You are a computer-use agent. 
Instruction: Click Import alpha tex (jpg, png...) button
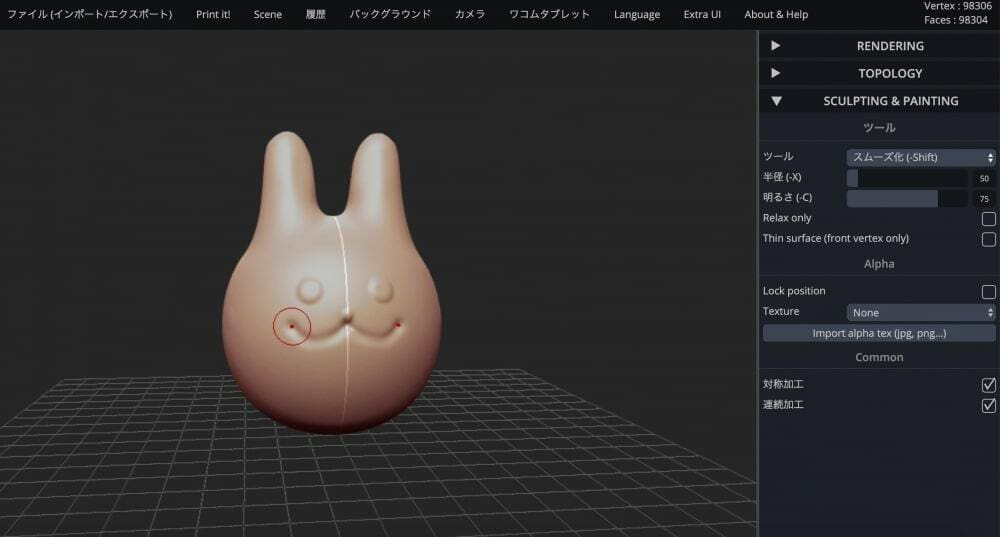[879, 333]
